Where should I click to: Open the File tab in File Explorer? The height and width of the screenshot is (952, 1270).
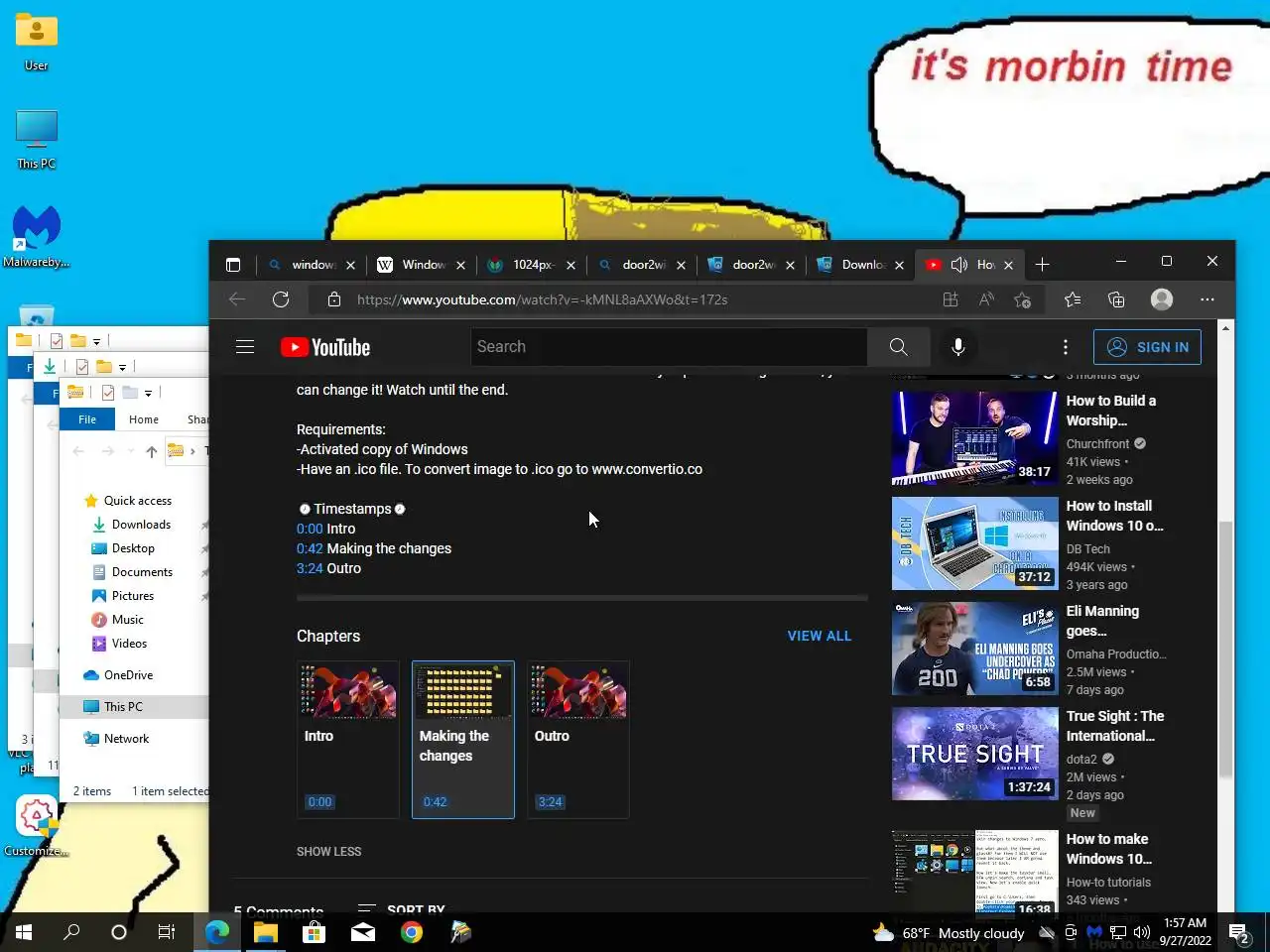[87, 419]
